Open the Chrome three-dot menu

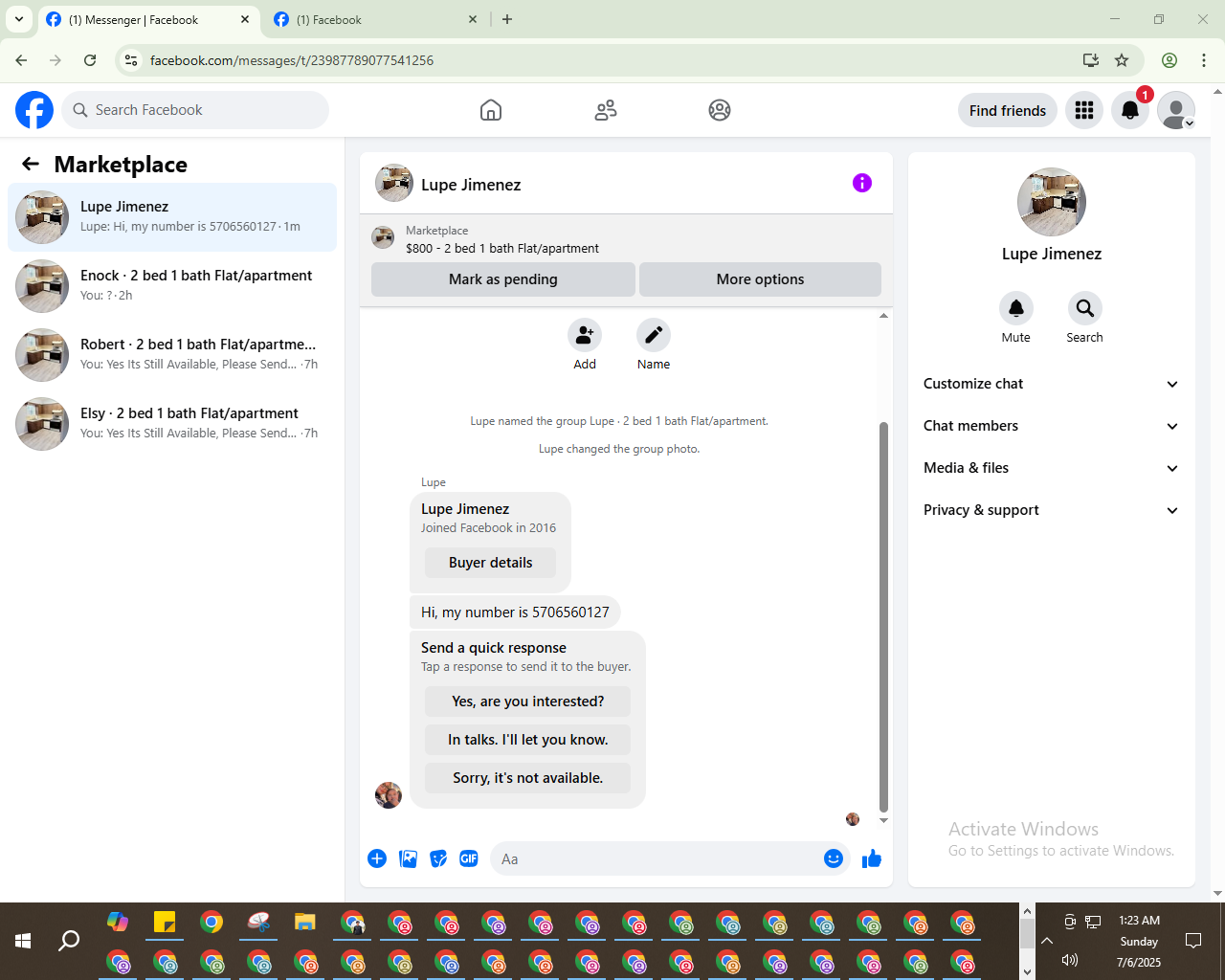1204,60
